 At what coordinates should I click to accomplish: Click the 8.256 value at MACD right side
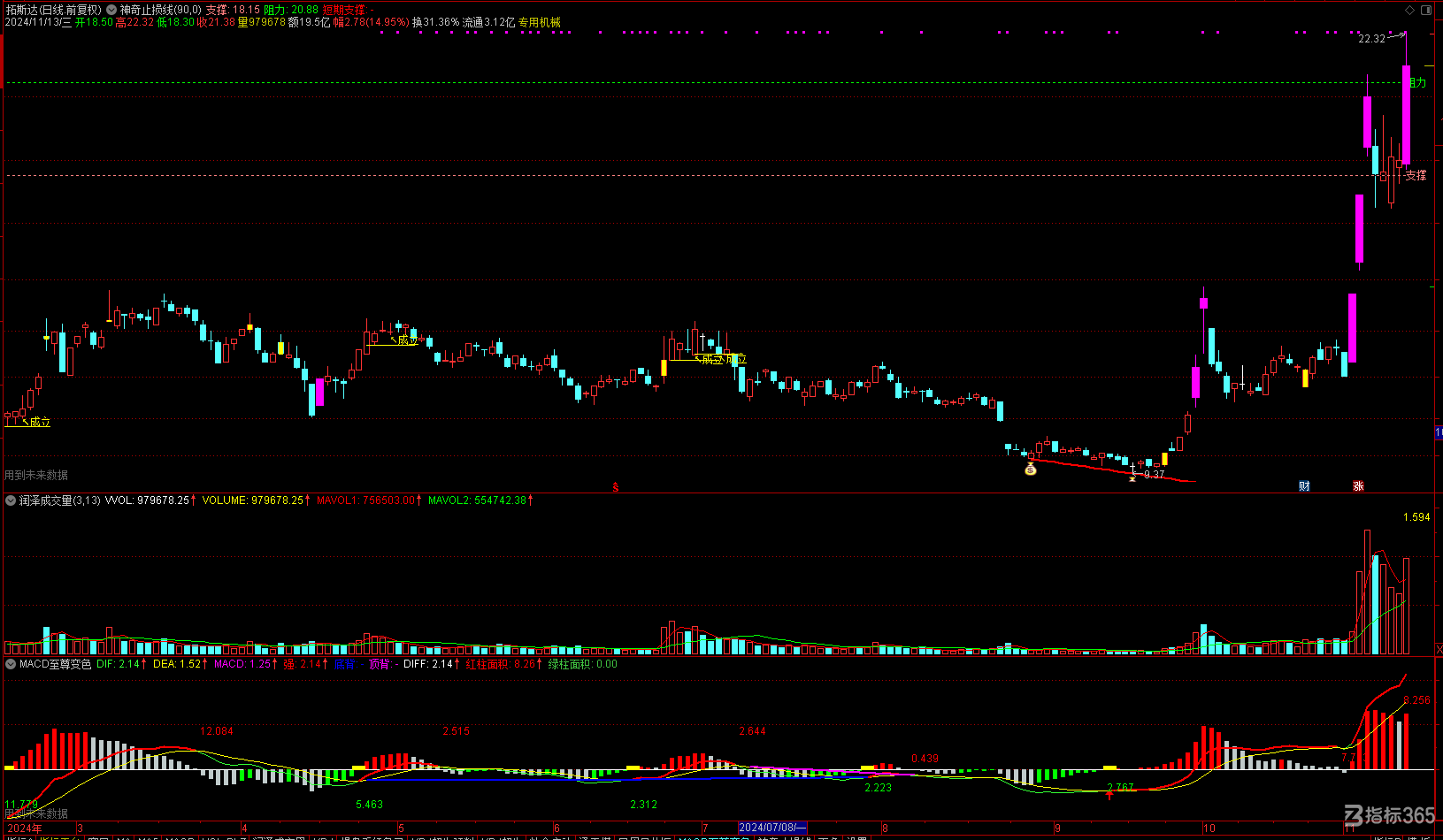[1416, 700]
